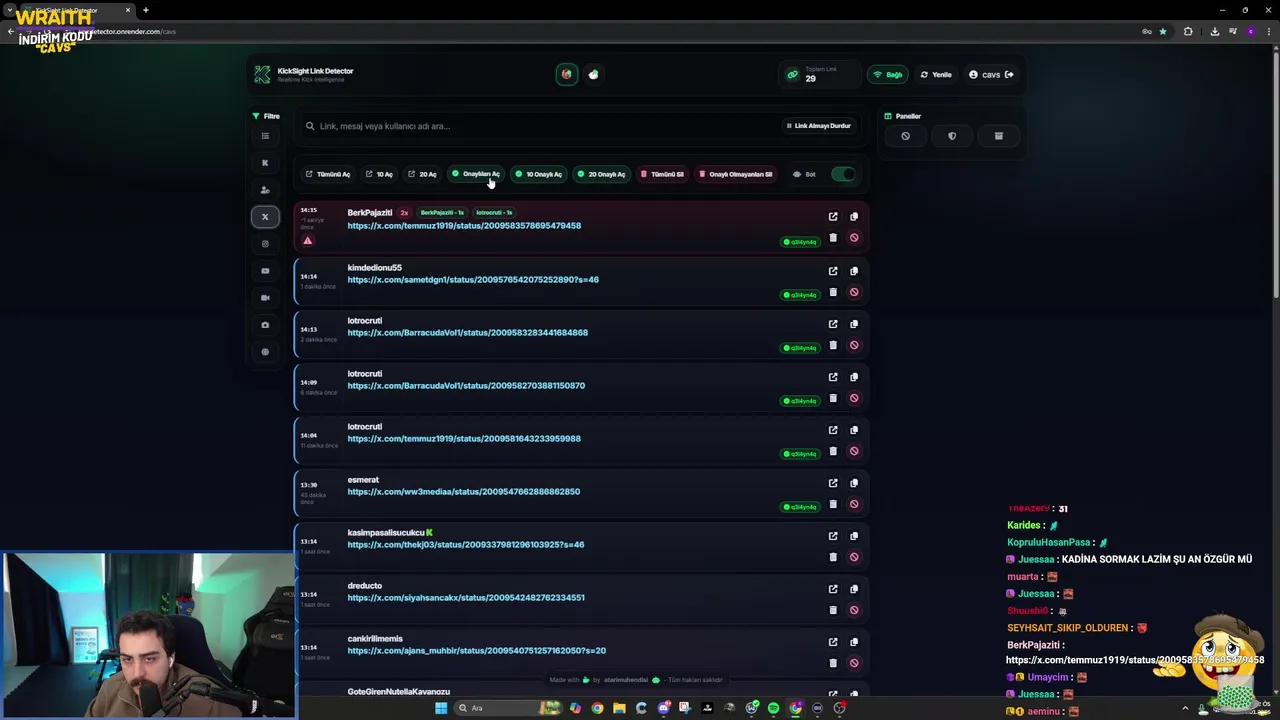Open cankirilimemis link externally
The image size is (1280, 720).
[833, 642]
